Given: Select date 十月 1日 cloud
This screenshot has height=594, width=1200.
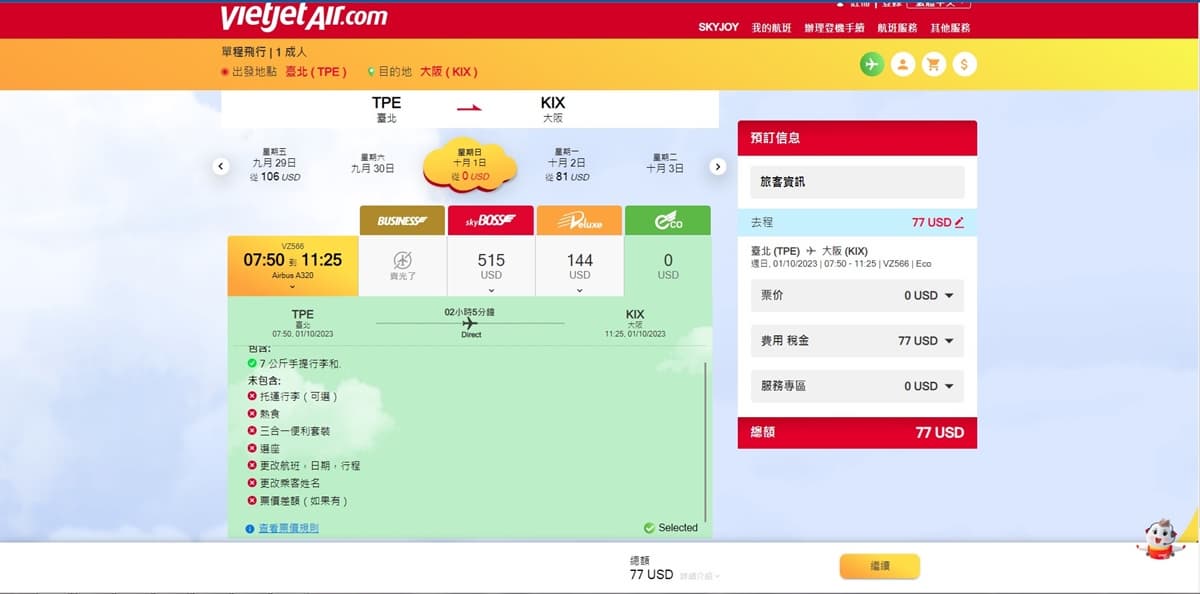Looking at the screenshot, I should (x=470, y=165).
